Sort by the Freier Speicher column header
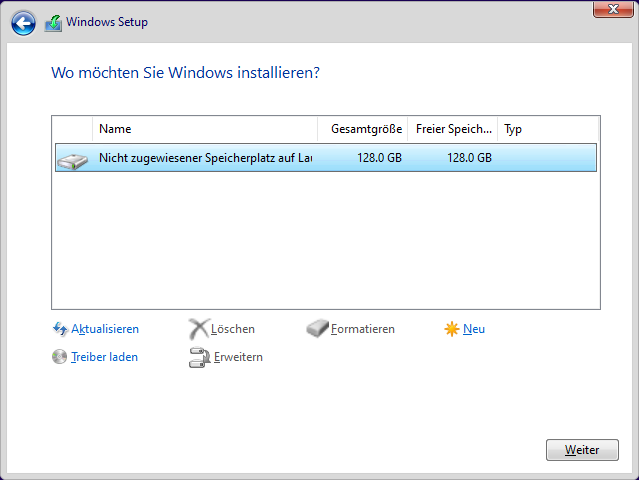 454,129
